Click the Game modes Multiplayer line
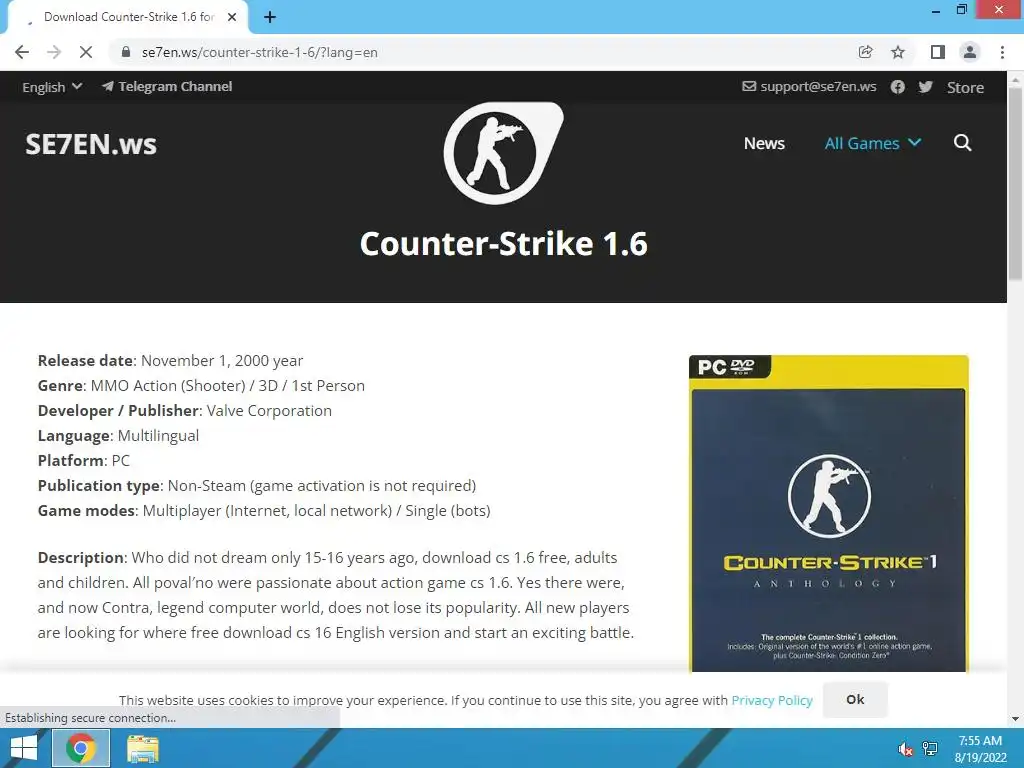1024x768 pixels. pos(264,511)
